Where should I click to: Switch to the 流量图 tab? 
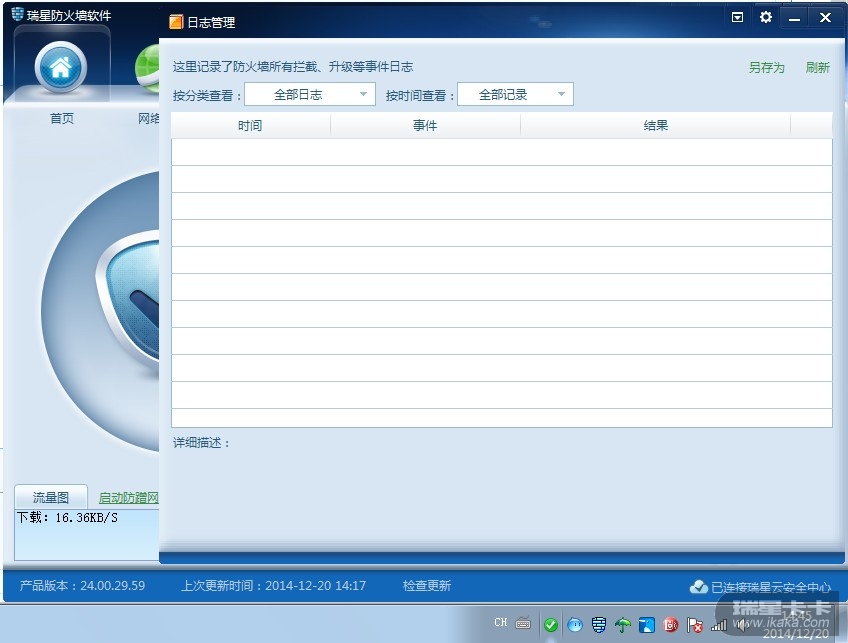51,498
